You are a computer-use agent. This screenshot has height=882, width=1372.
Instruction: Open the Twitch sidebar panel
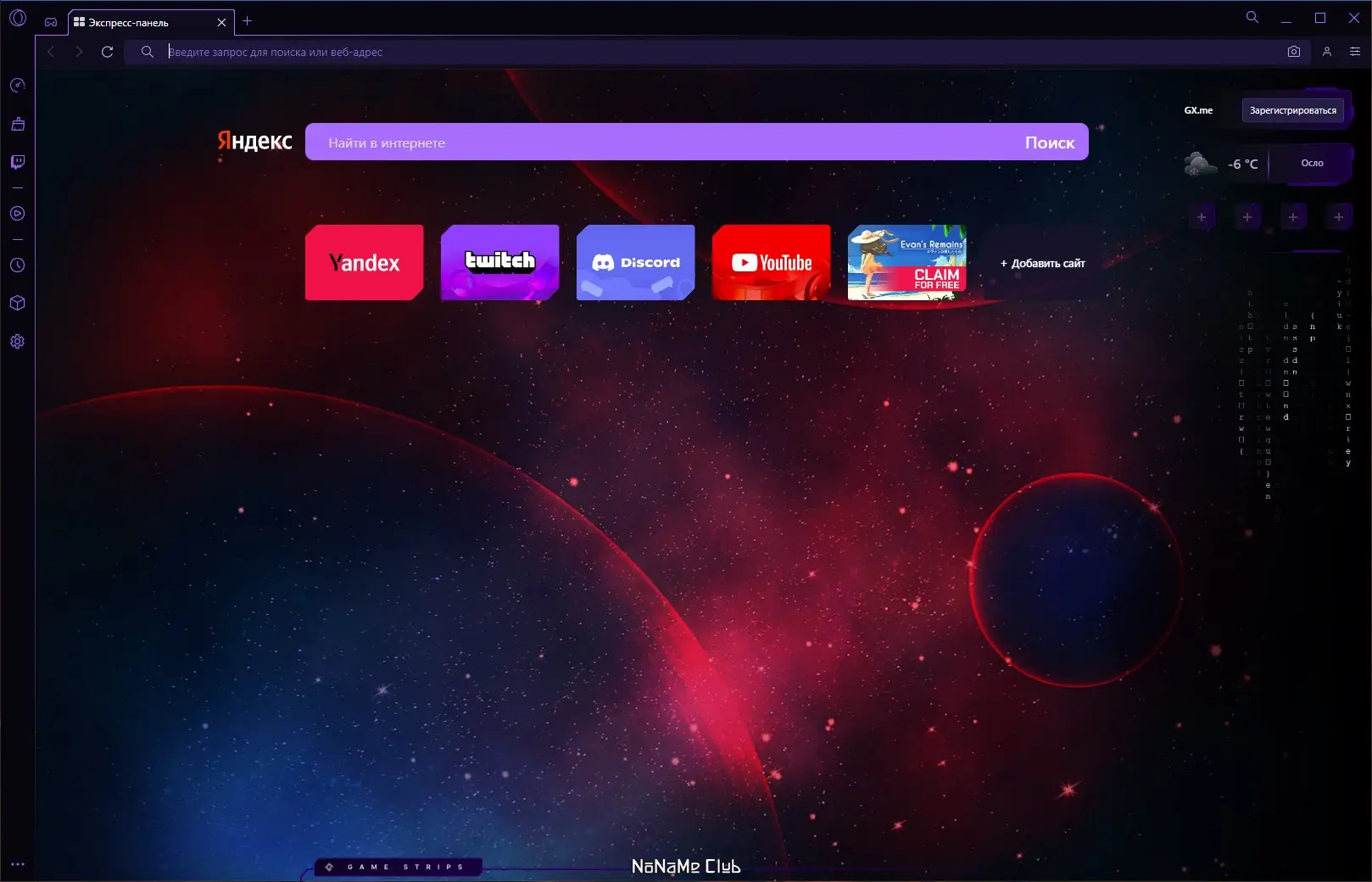tap(18, 162)
